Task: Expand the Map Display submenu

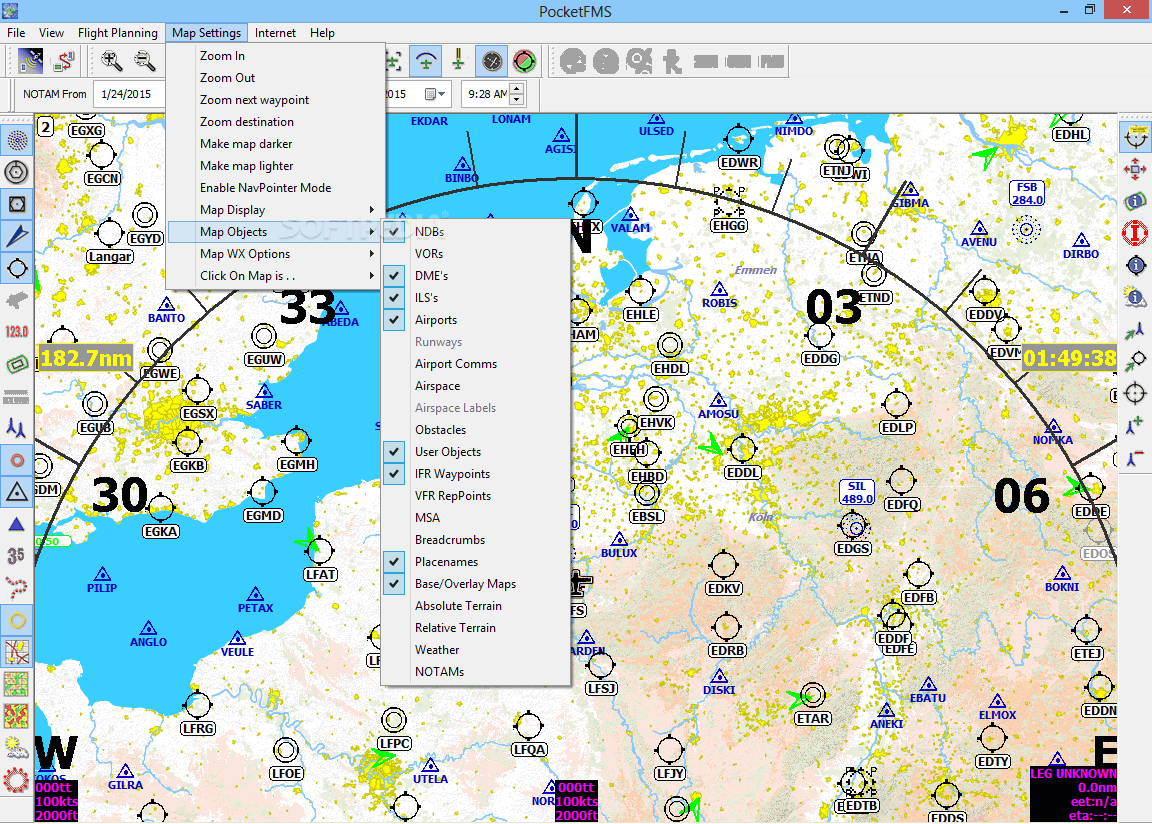Action: [276, 209]
